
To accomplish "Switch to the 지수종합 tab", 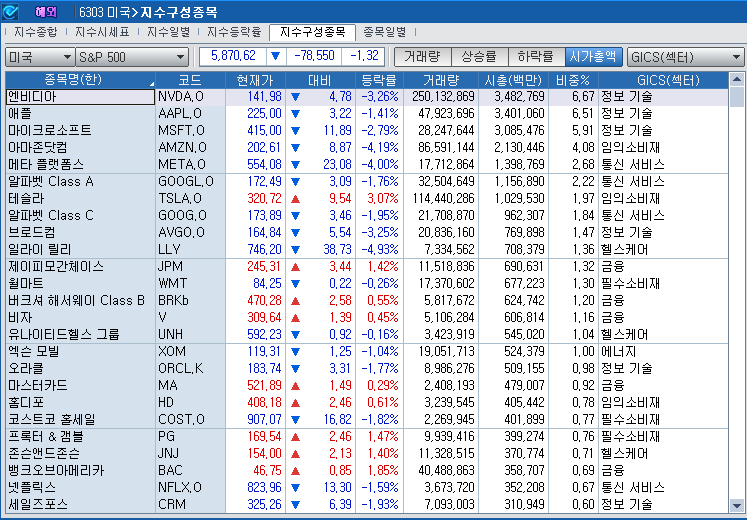I will (36, 32).
